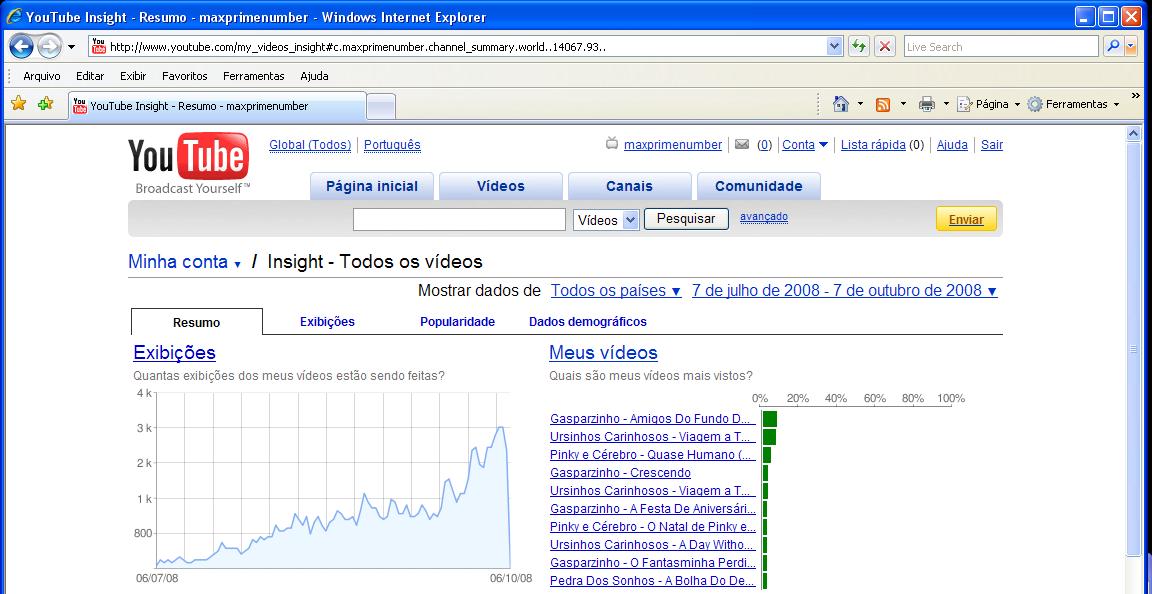Click the Sair sign-out link

(992, 145)
